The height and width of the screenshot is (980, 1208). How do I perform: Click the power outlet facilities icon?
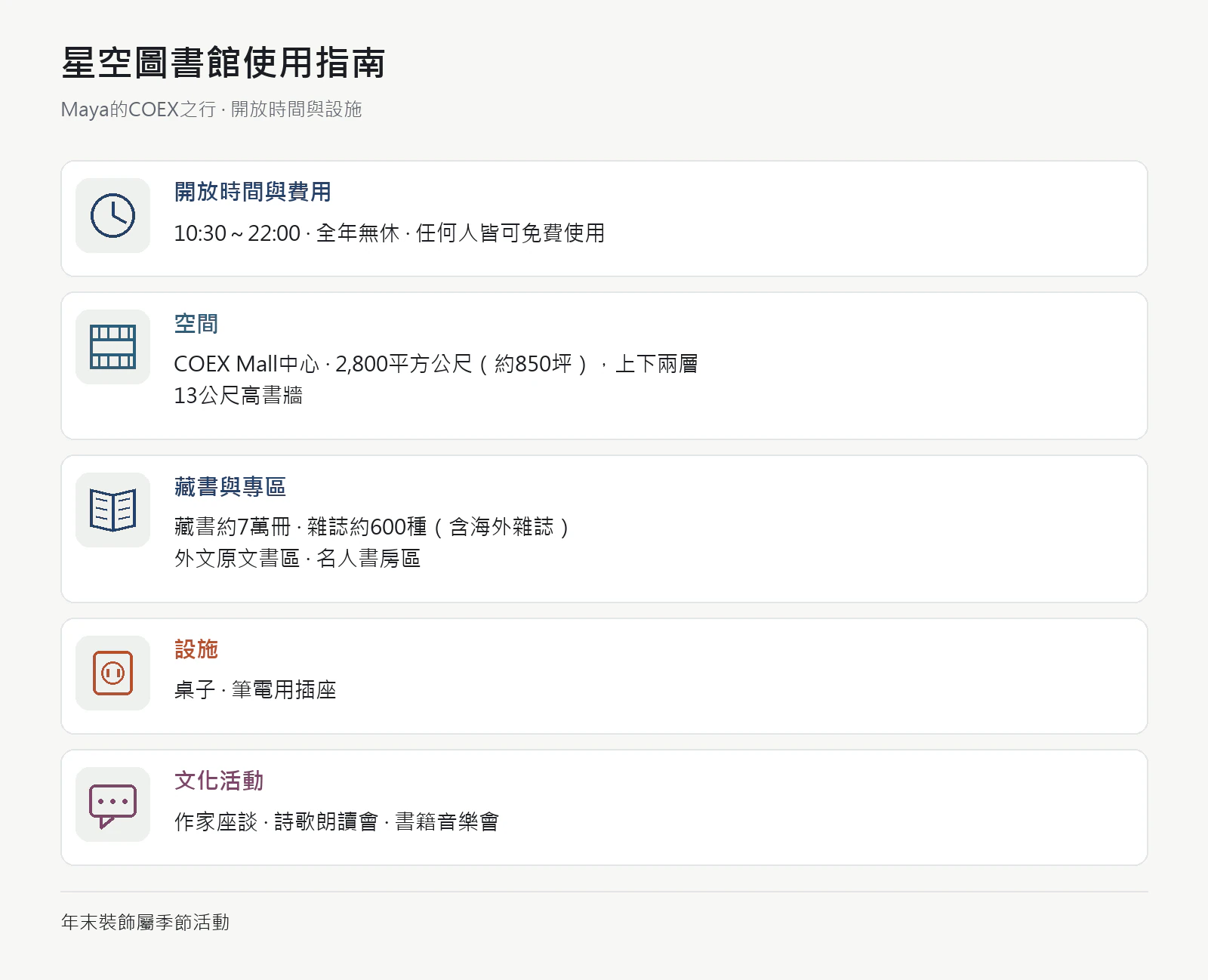click(112, 673)
